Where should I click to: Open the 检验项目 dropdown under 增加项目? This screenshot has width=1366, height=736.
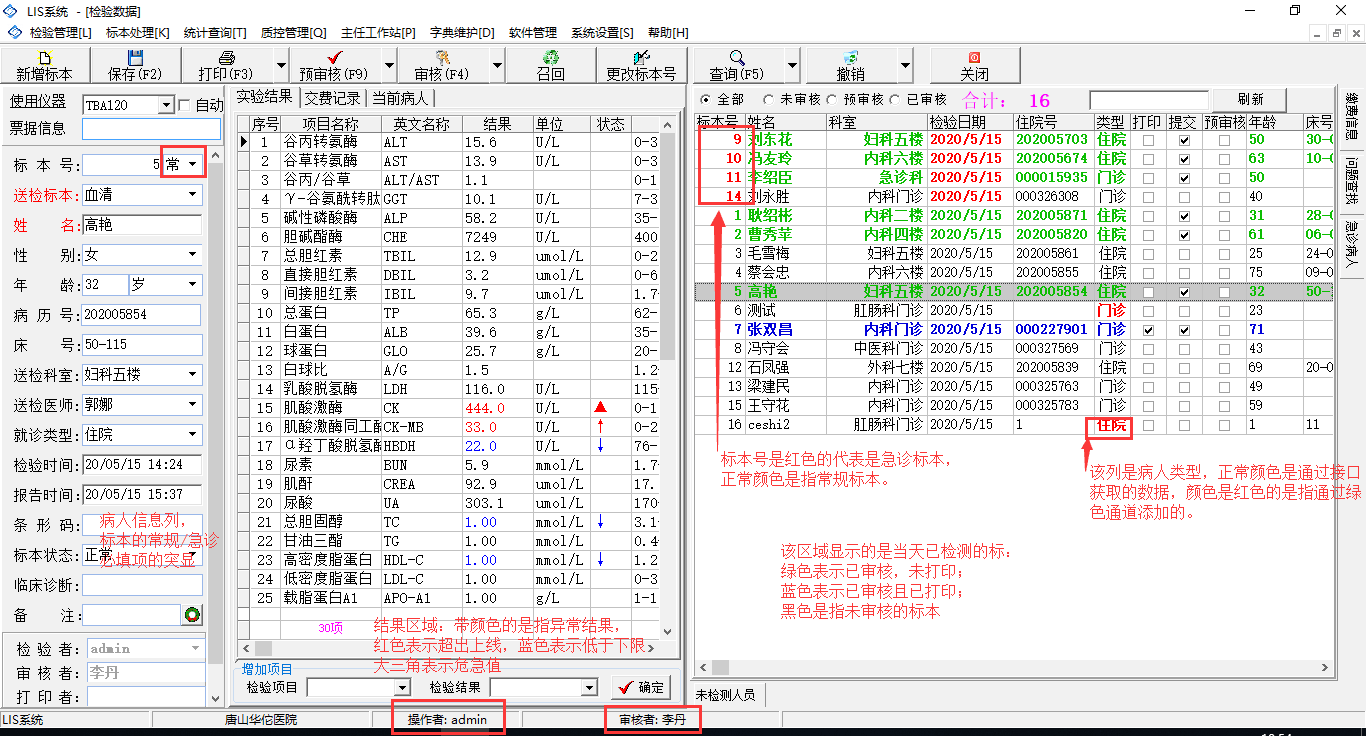(x=402, y=688)
